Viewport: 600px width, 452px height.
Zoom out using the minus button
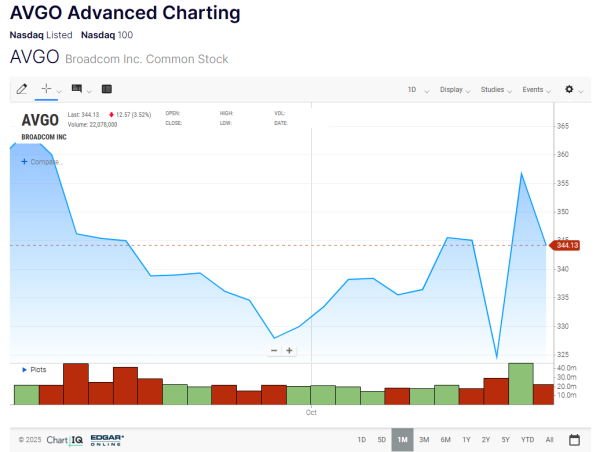(x=274, y=350)
